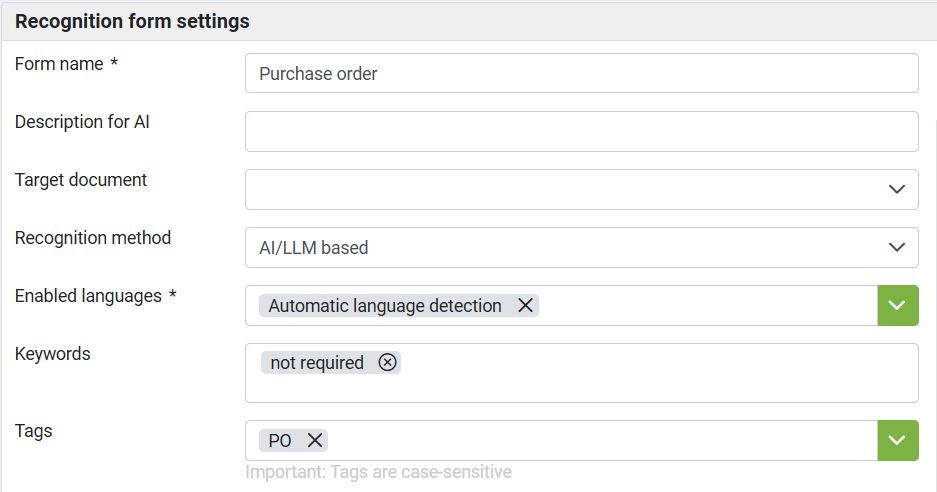
Task: Click the Recognition form settings header
Action: click(x=133, y=21)
